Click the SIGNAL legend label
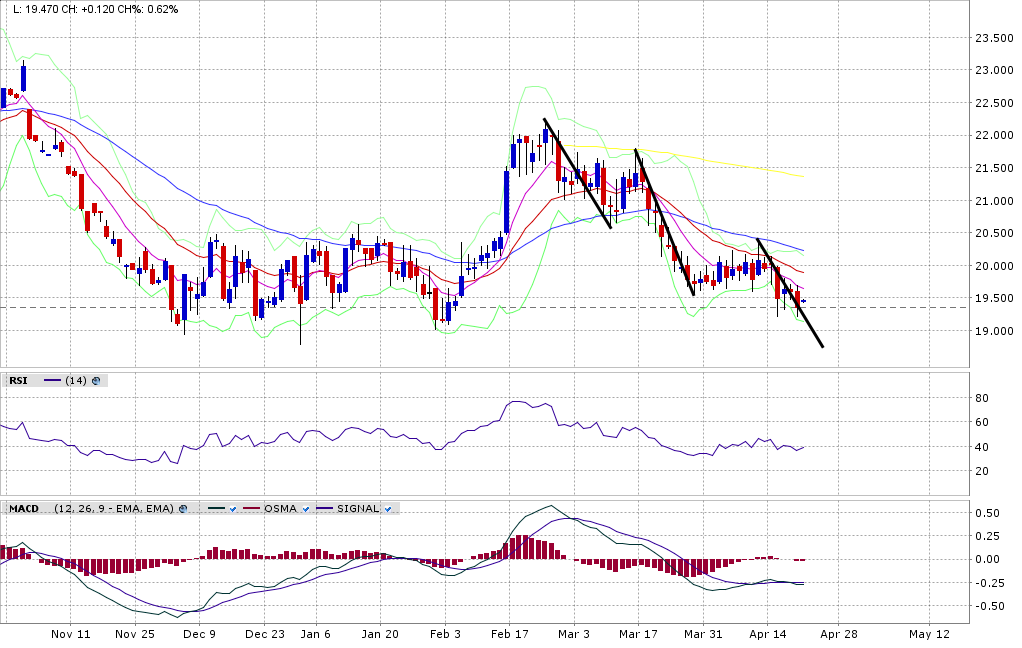1022x648 pixels. click(x=358, y=509)
